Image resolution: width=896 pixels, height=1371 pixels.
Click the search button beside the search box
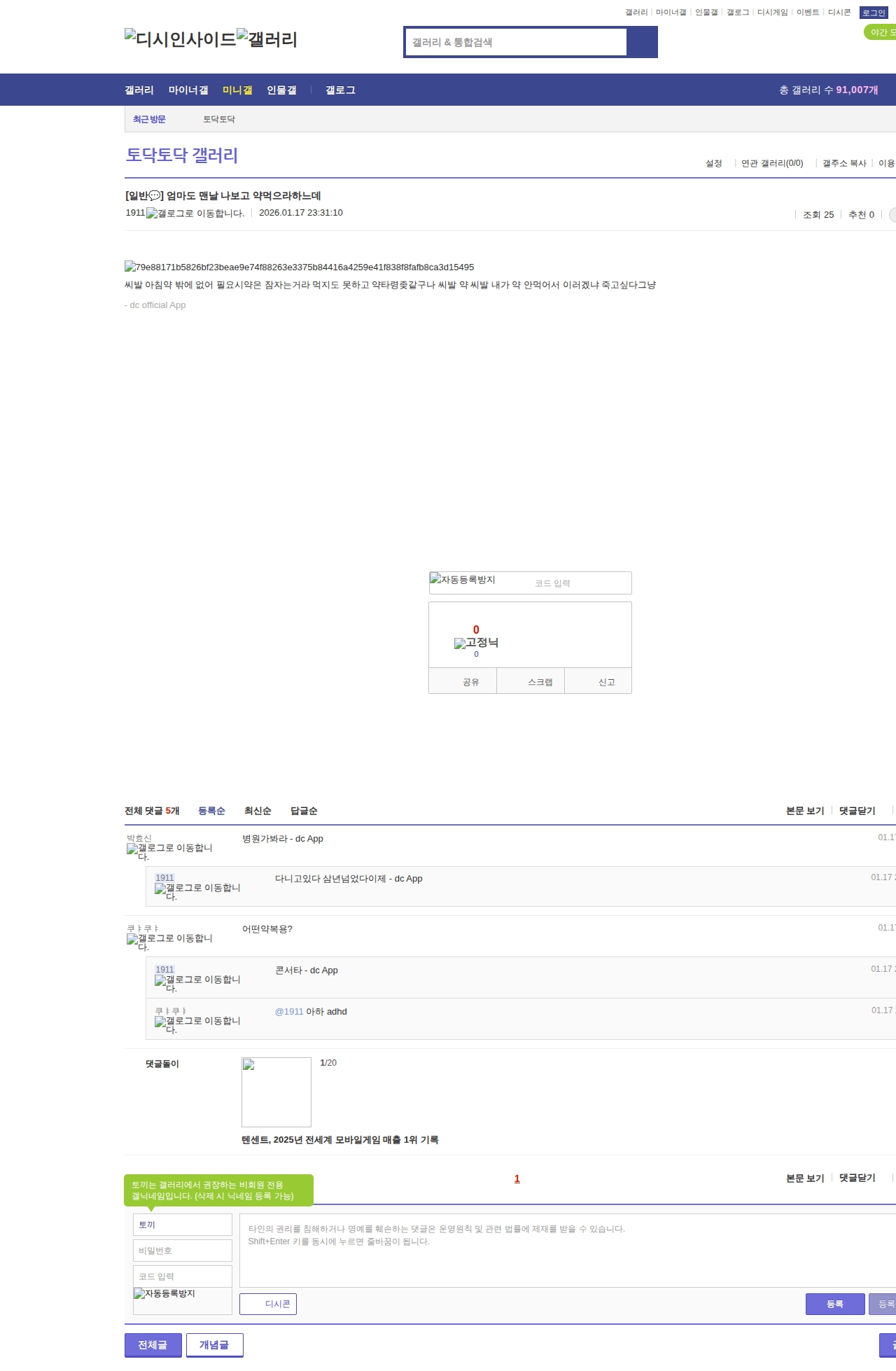pyautogui.click(x=642, y=42)
